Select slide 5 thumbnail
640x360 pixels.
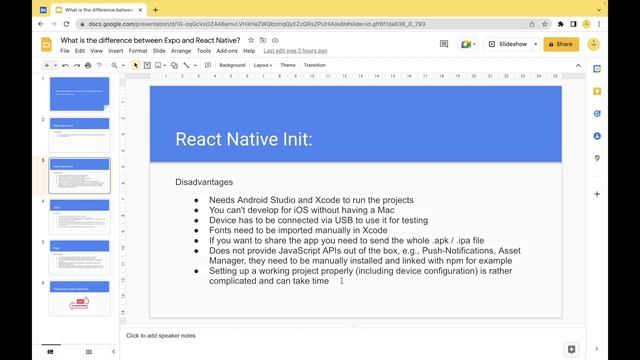80,257
